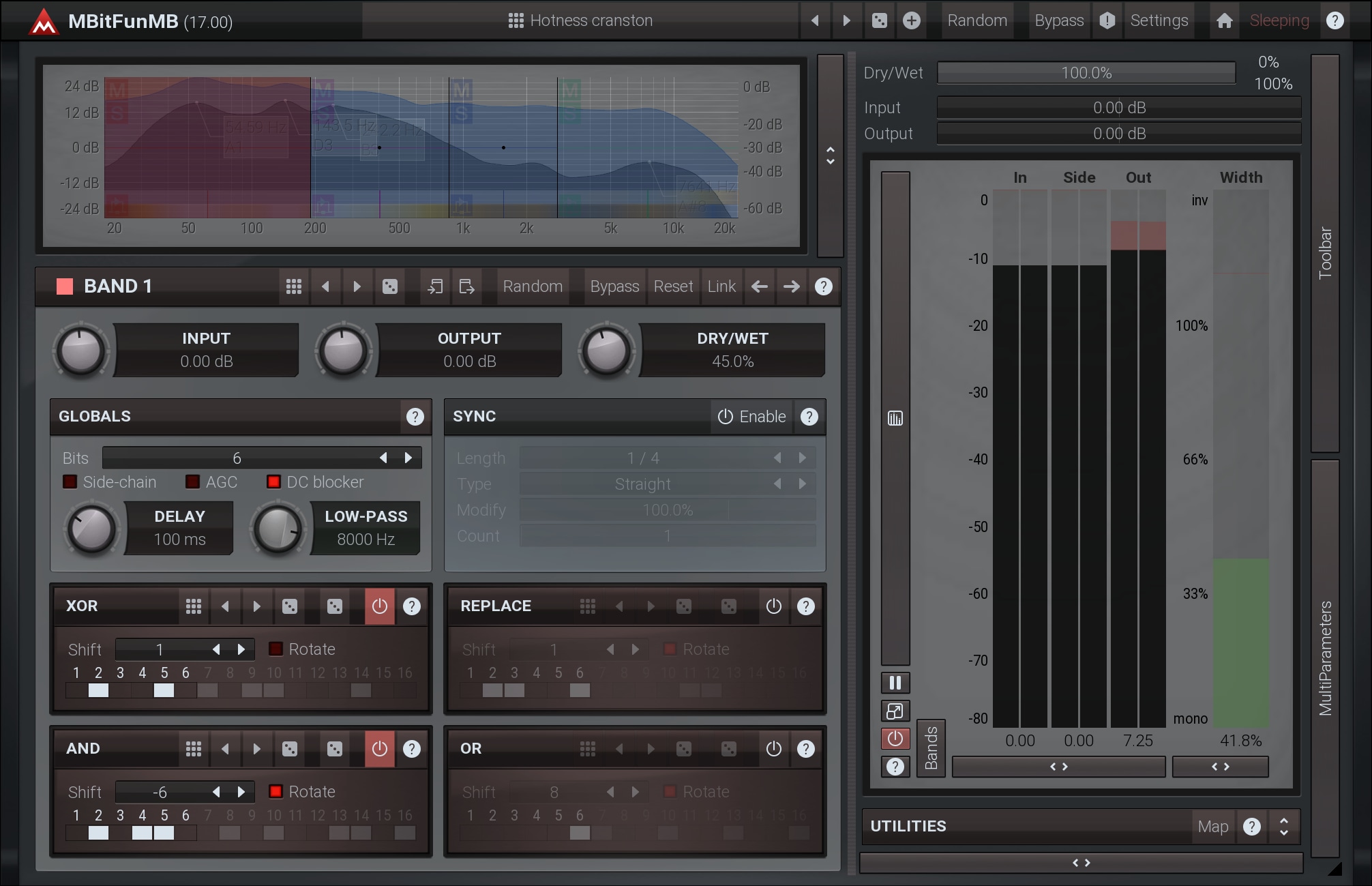Open the Band 1 presets grid icon
Image resolution: width=1372 pixels, height=886 pixels.
[x=293, y=286]
